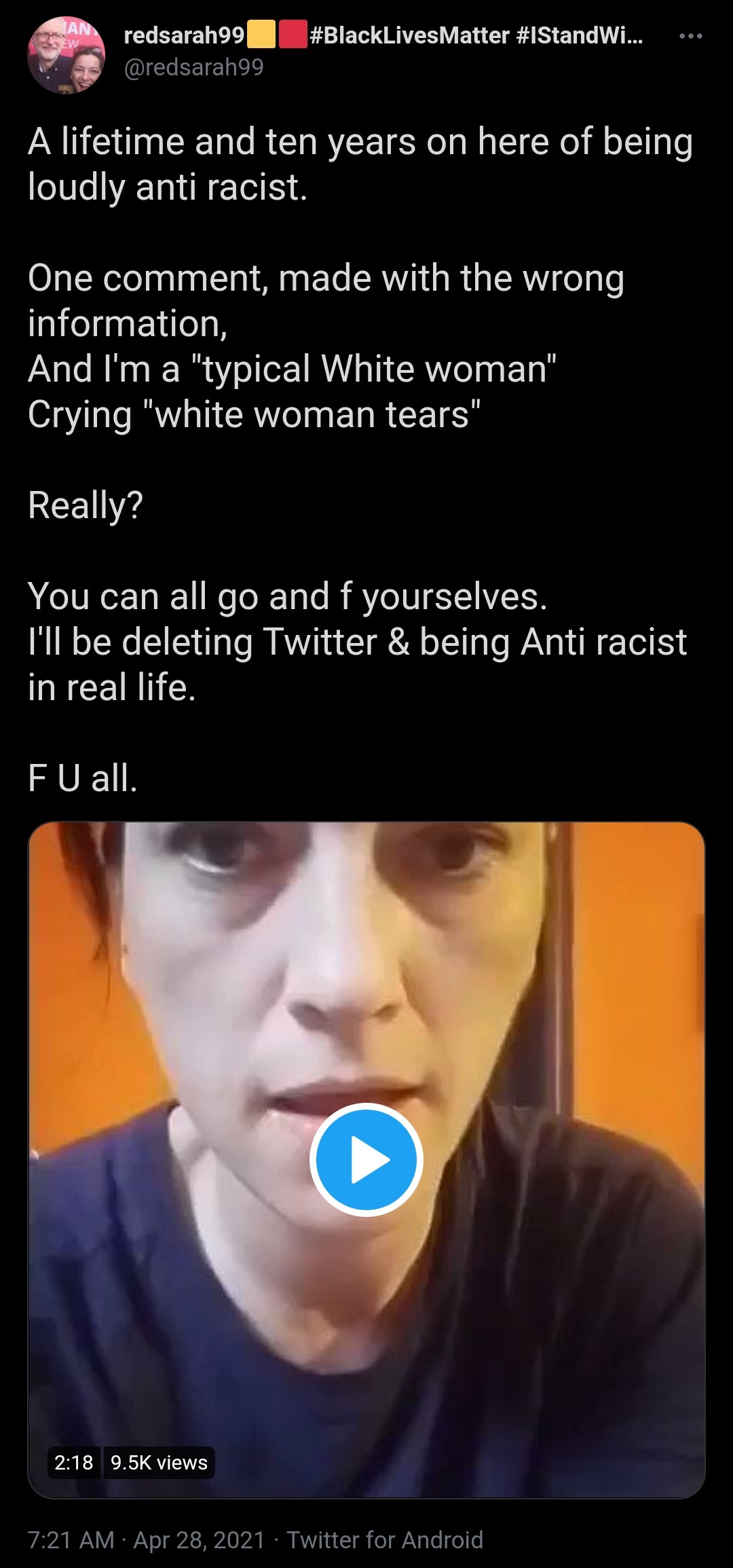Tap the "typical White woman" line
Viewport: 733px width, 1568px height.
293,369
